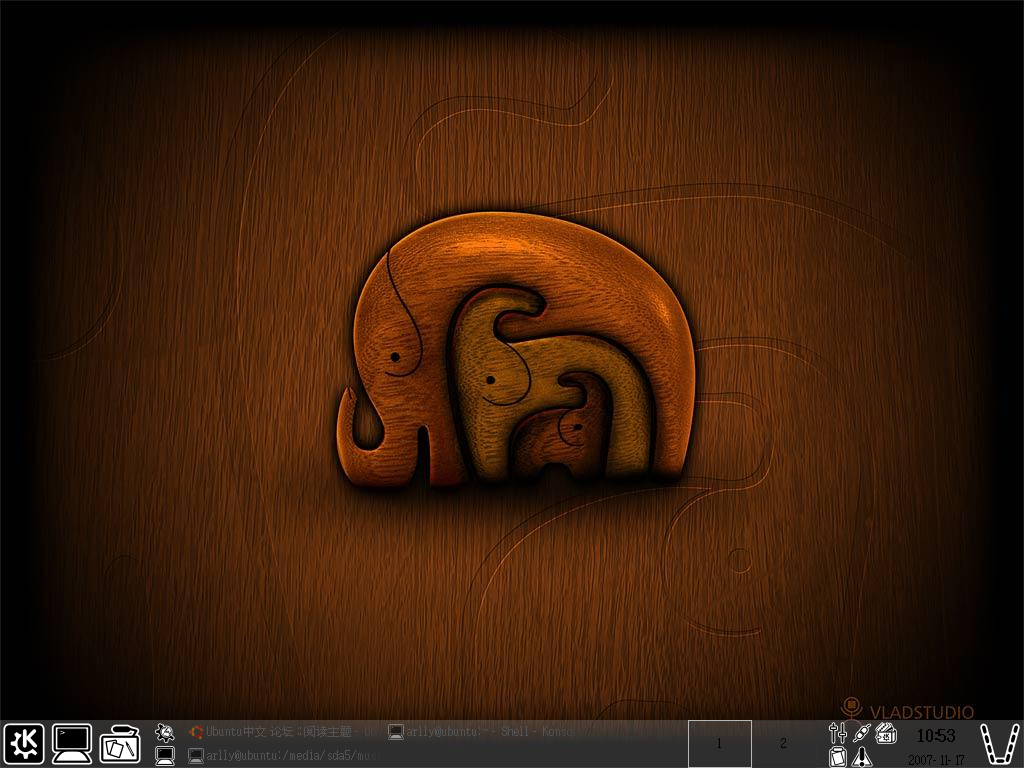Image resolution: width=1024 pixels, height=768 pixels.
Task: Switch to virtual desktop 2 in pager
Action: [x=783, y=744]
